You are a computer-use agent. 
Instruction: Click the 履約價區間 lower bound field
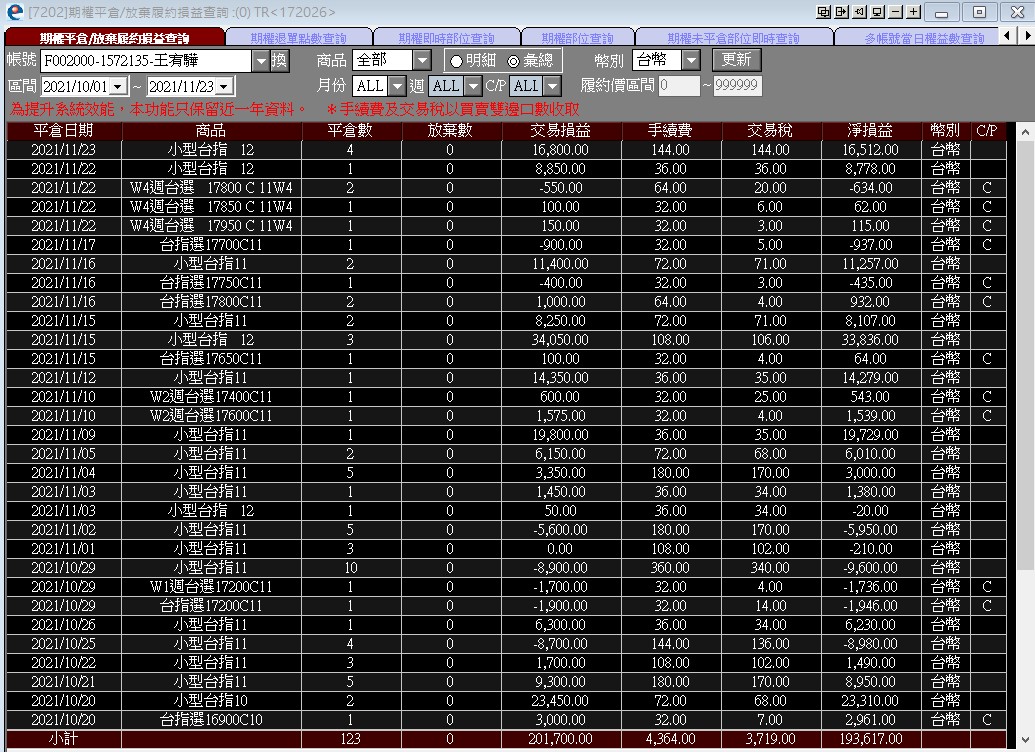coord(679,86)
